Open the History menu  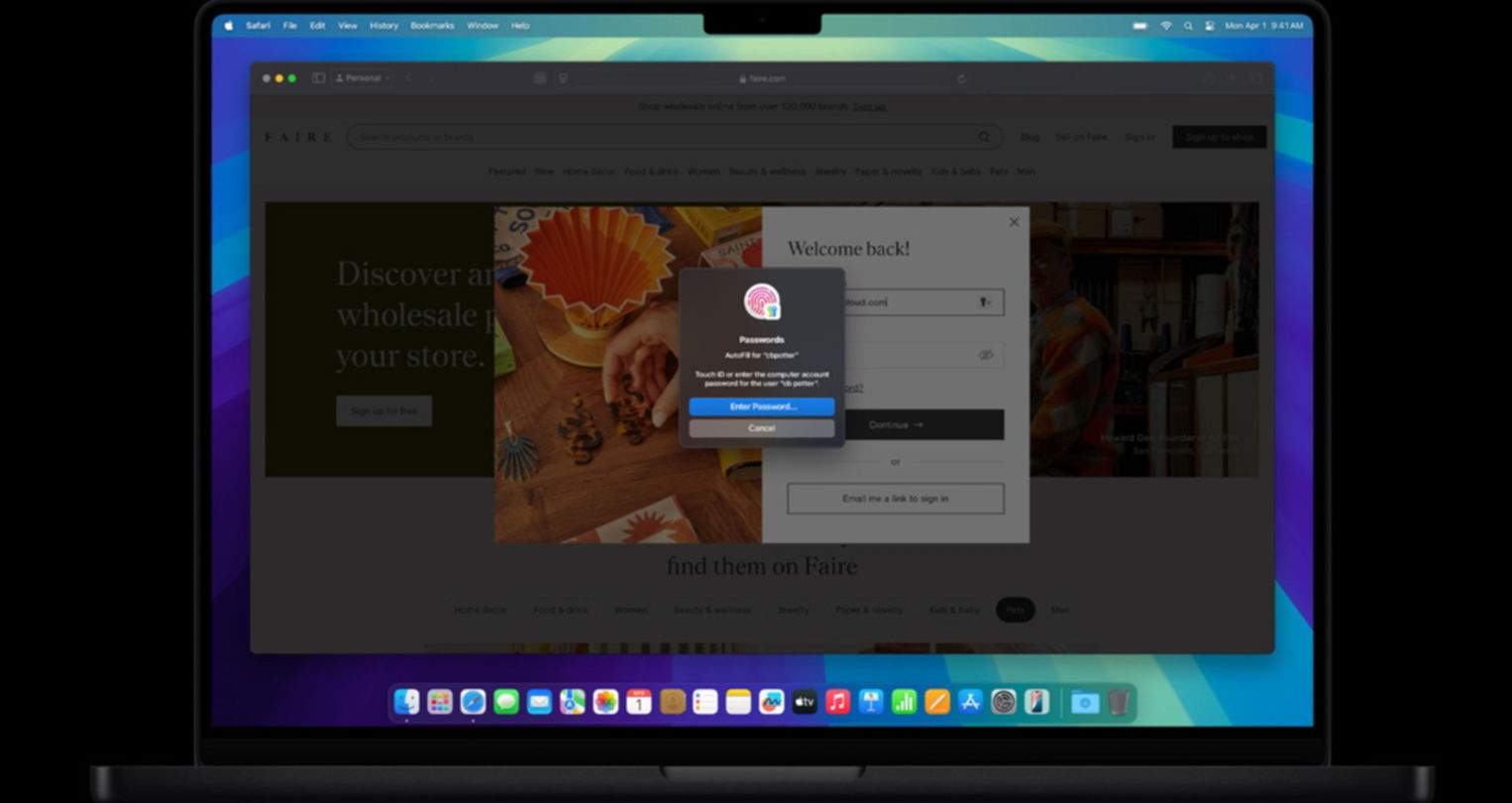coord(383,26)
